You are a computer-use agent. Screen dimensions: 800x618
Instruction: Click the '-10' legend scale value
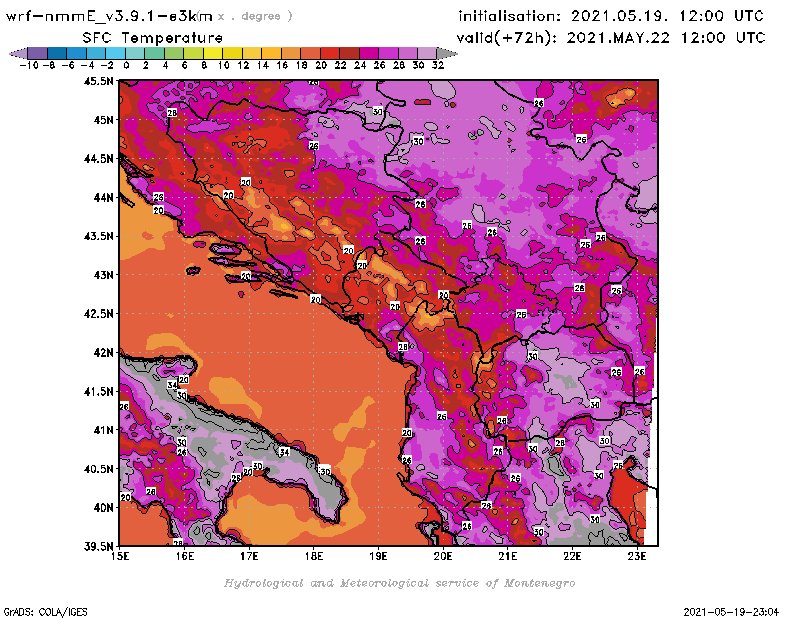(x=29, y=65)
